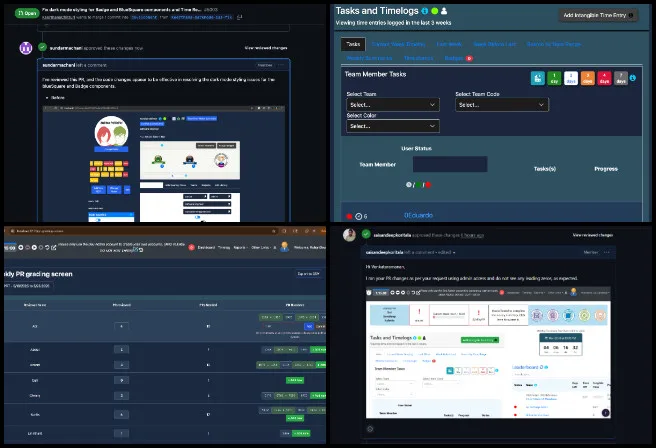The height and width of the screenshot is (448, 656).
Task: Filter by the orange 3 days swatch
Action: 588,78
